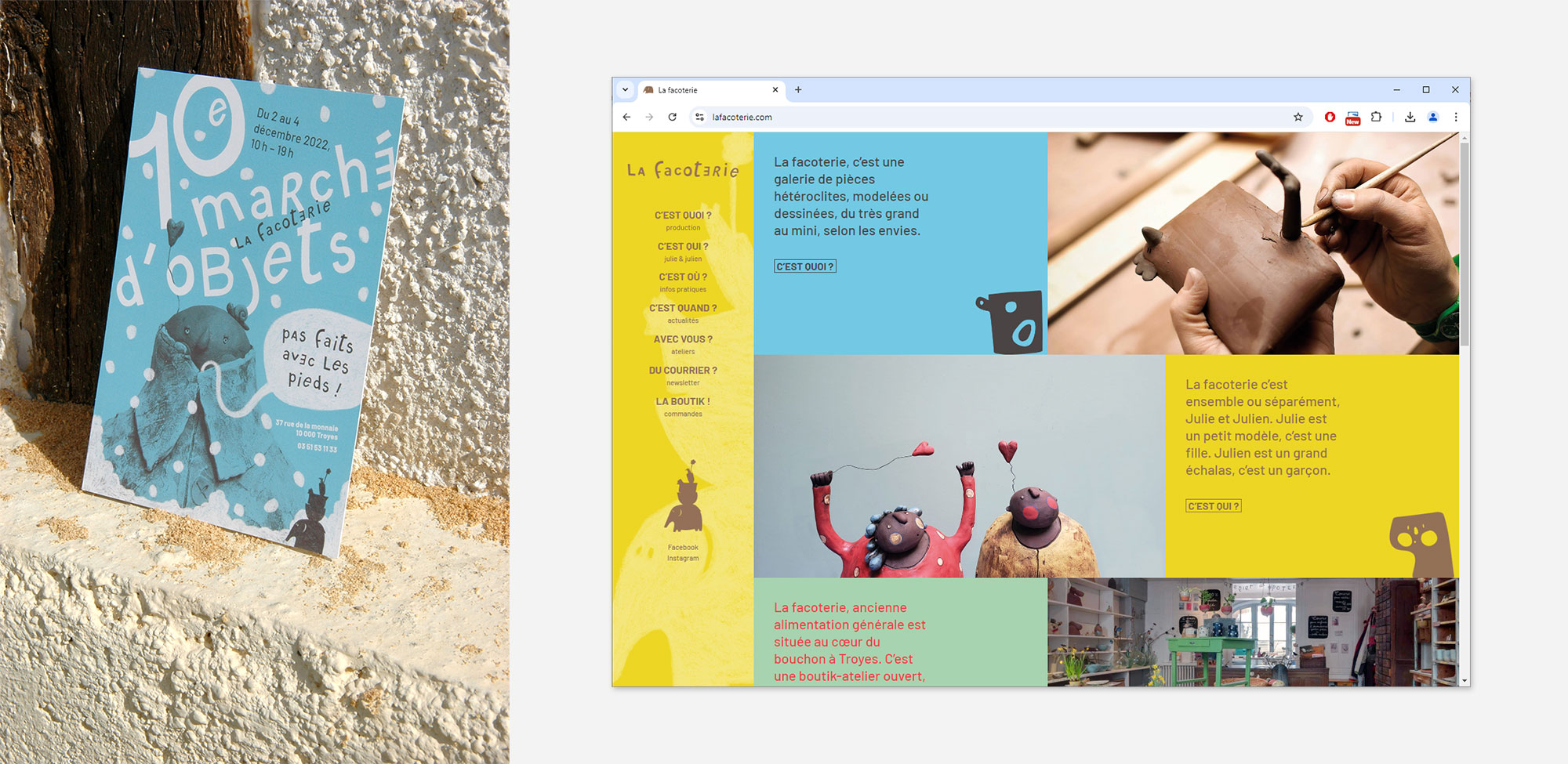1568x764 pixels.
Task: Click the C'EST QUOI ? button in blue panel
Action: coord(804,266)
